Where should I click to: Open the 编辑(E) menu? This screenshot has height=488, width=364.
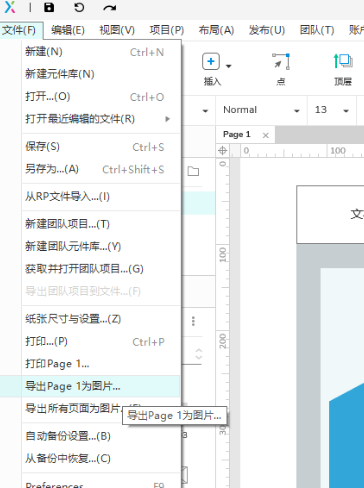click(68, 30)
